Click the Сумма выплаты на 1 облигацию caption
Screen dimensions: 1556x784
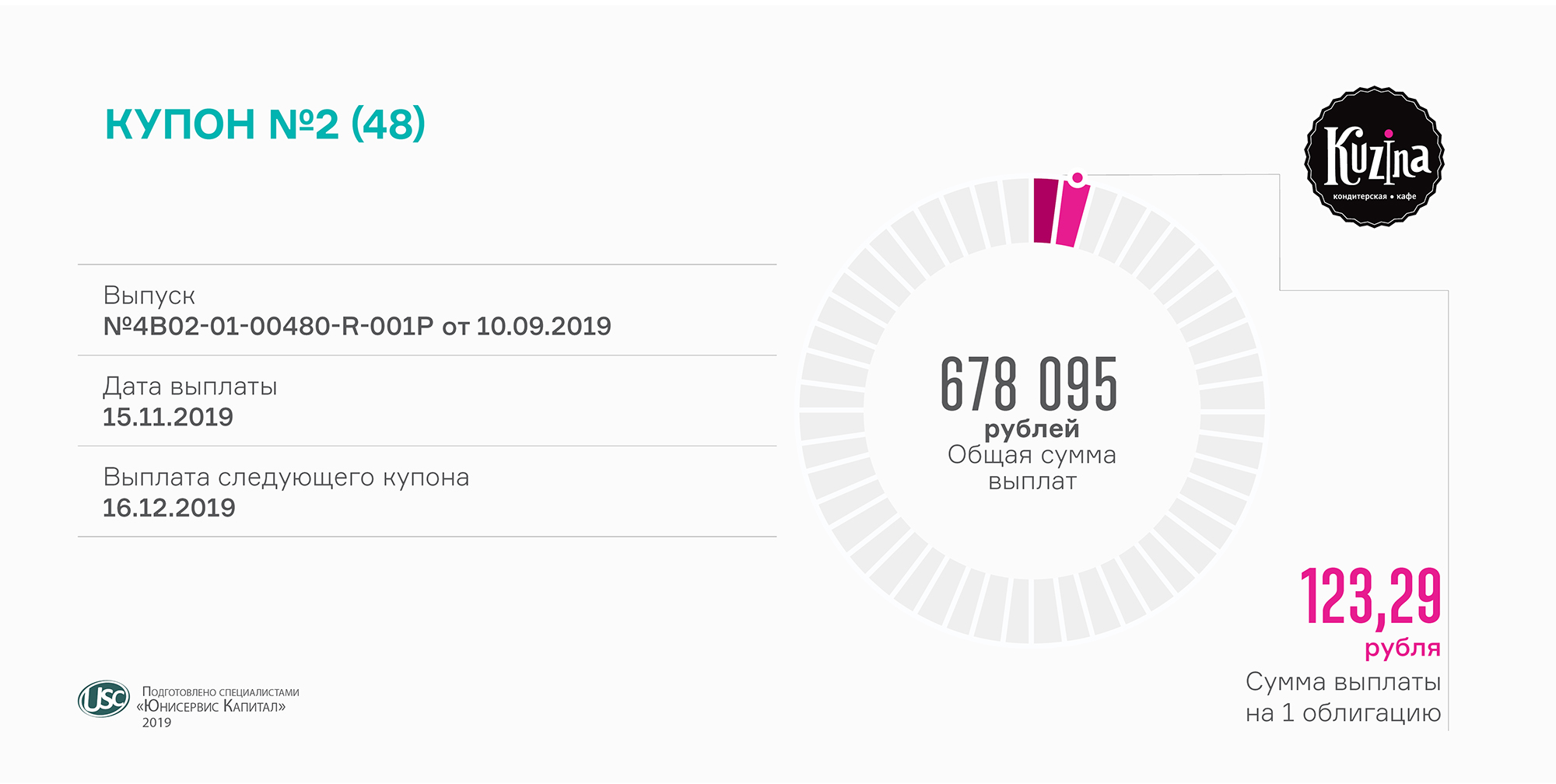point(1343,698)
